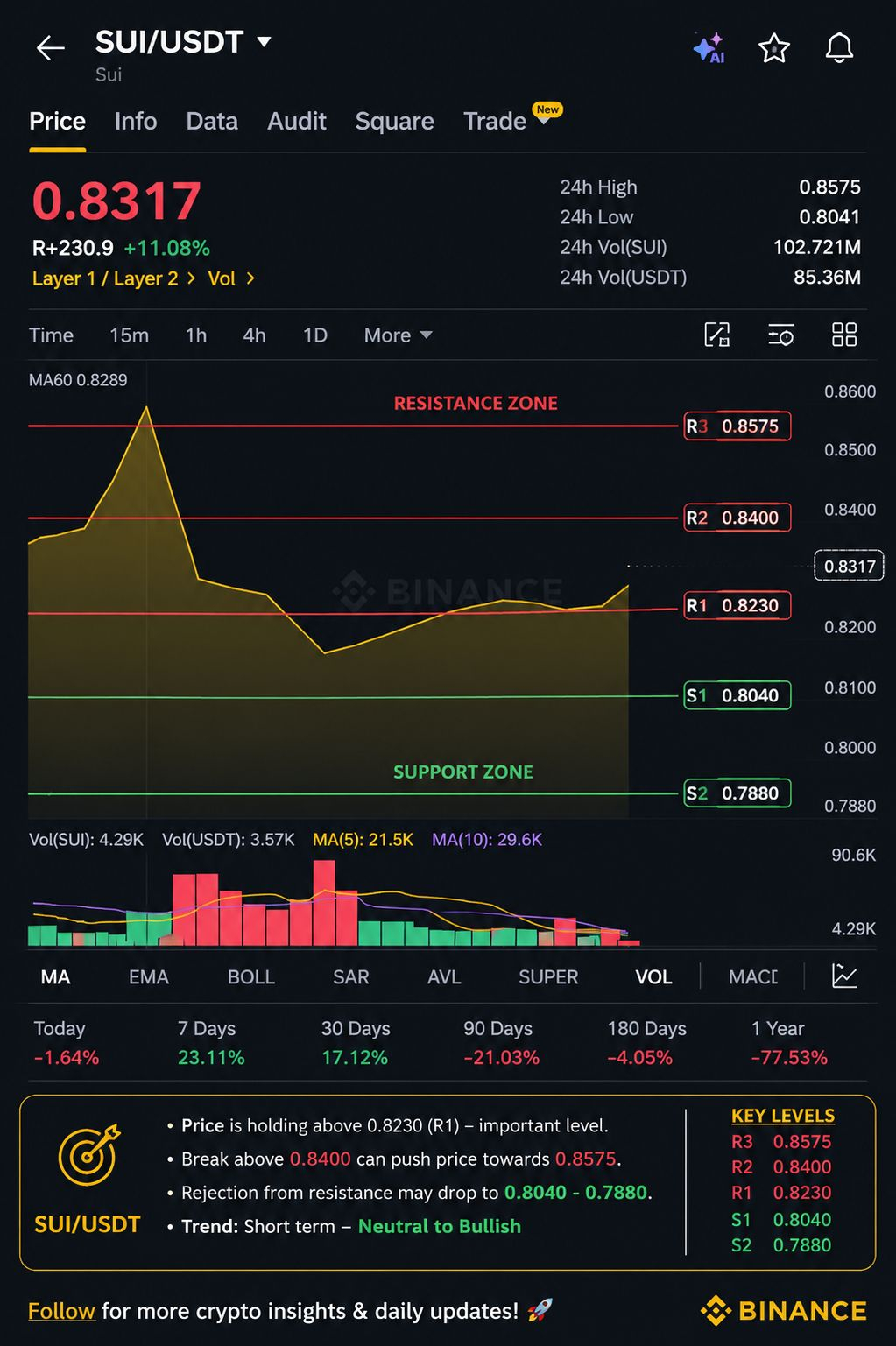Screen dimensions: 896x1346
Task: Tap the 24h Vol(USDT) 85.36M value
Action: click(827, 278)
